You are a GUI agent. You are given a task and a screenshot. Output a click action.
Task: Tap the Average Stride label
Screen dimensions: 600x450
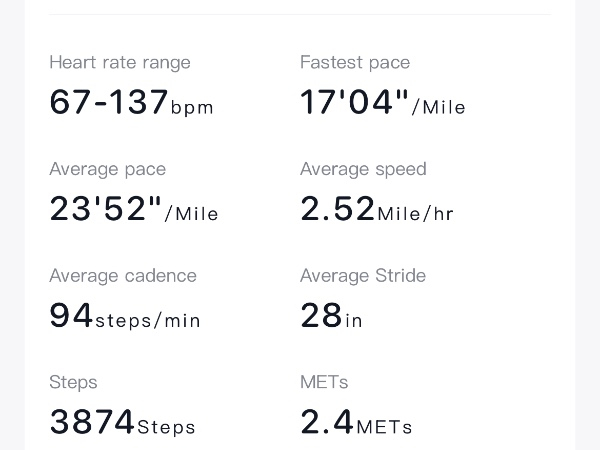tap(363, 276)
